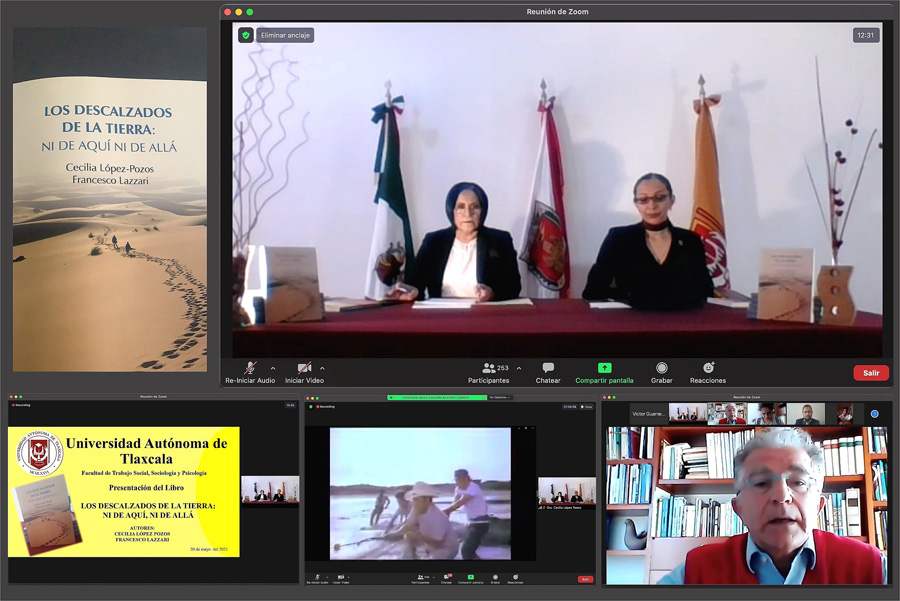Open the Participantes panel icon

pyautogui.click(x=488, y=368)
